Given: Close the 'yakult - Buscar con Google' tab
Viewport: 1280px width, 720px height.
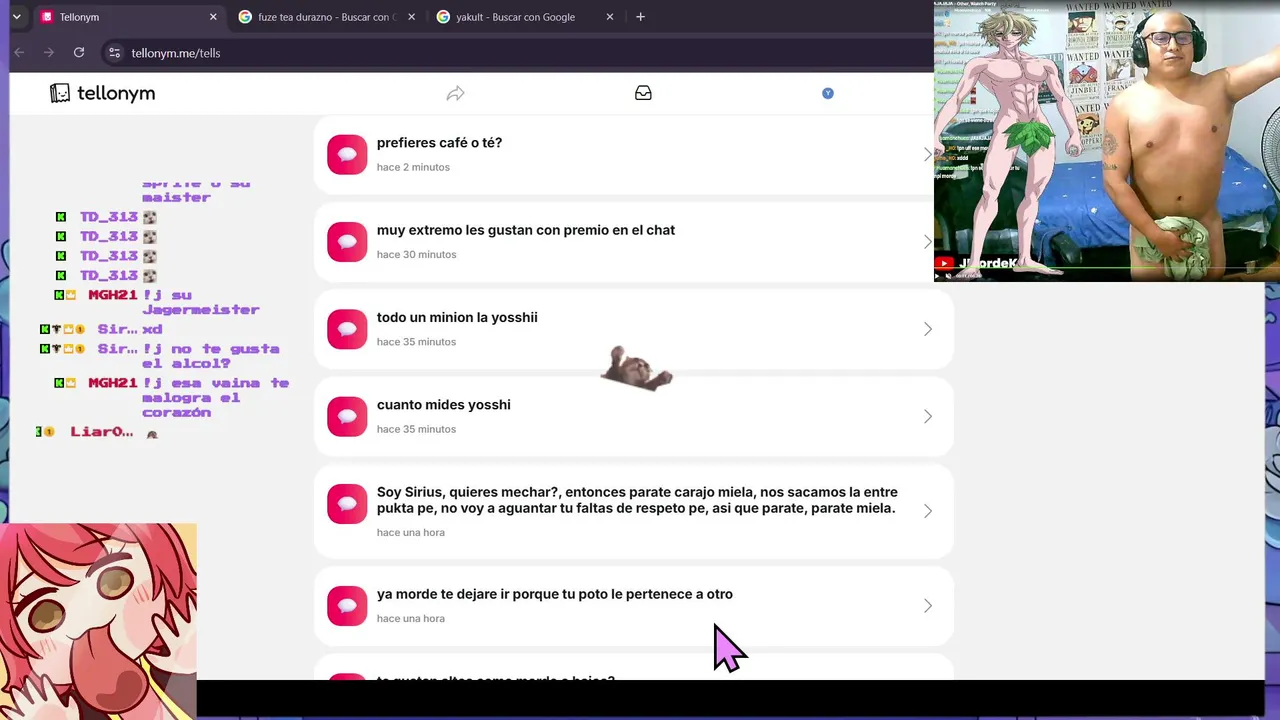Looking at the screenshot, I should coord(610,17).
